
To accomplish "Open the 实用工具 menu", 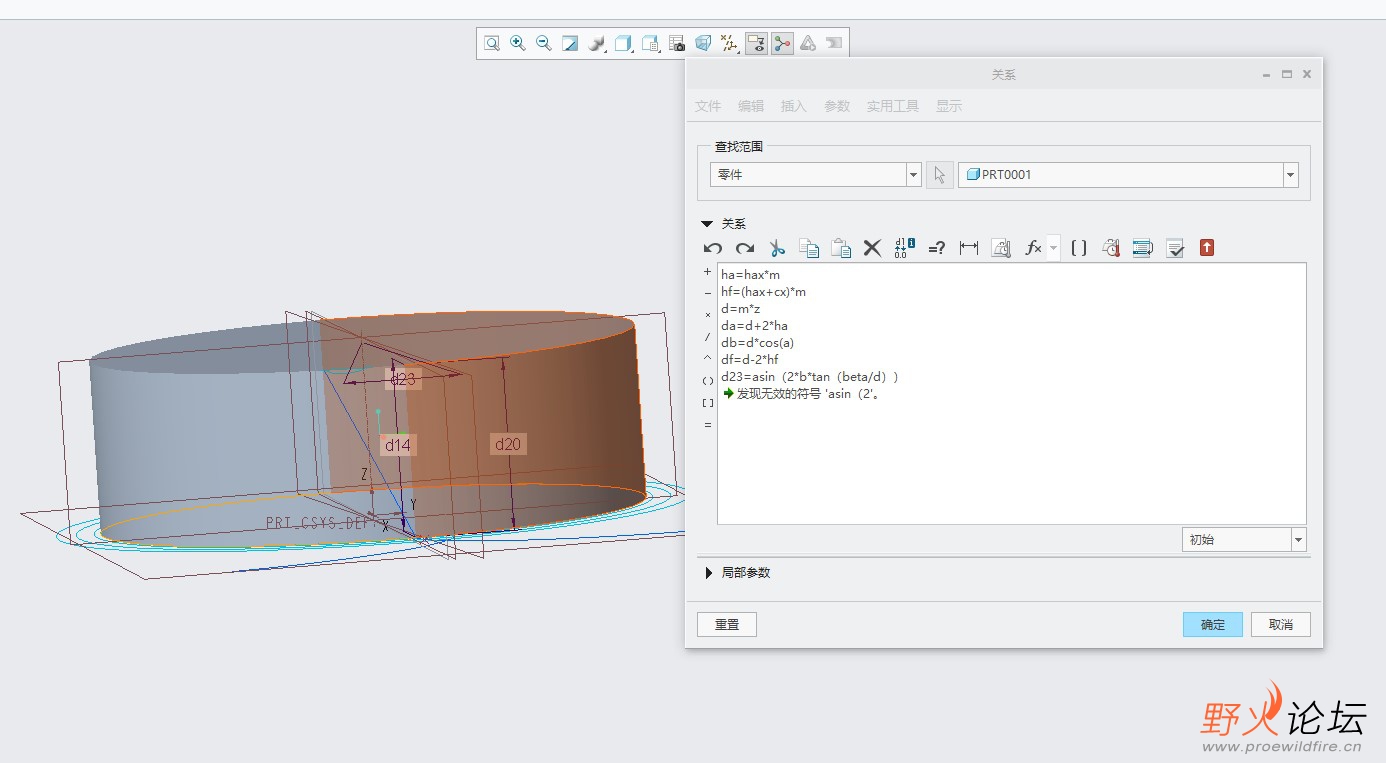I will [893, 106].
